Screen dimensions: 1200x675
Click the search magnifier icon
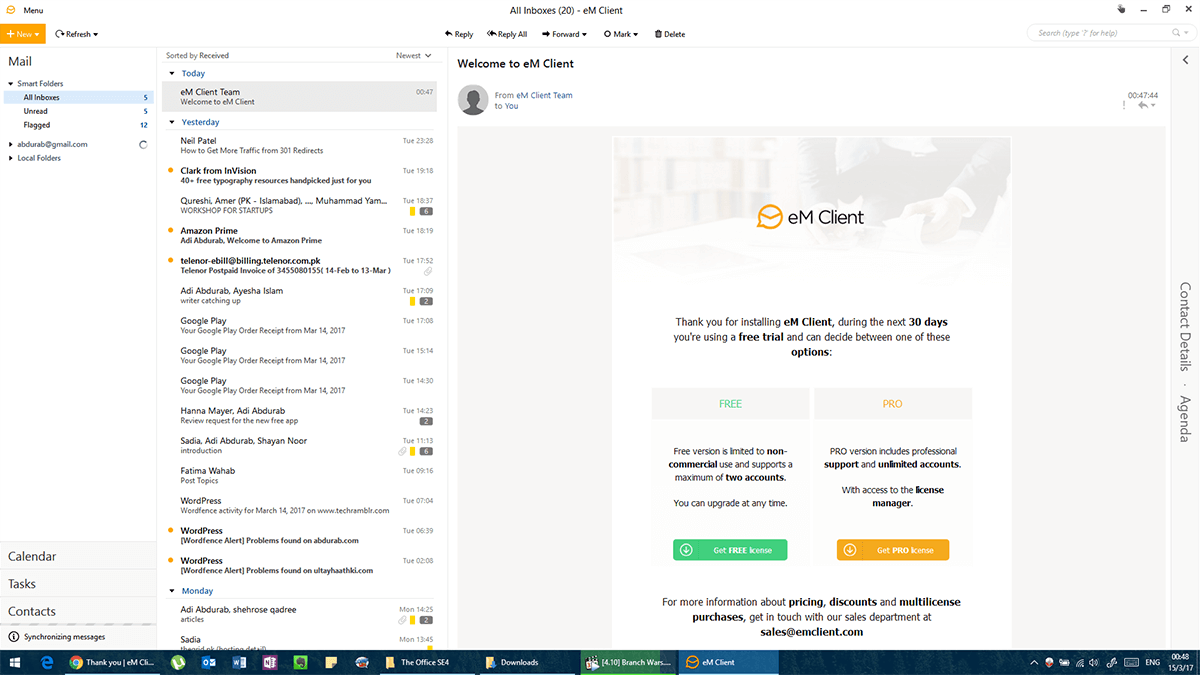[1174, 33]
